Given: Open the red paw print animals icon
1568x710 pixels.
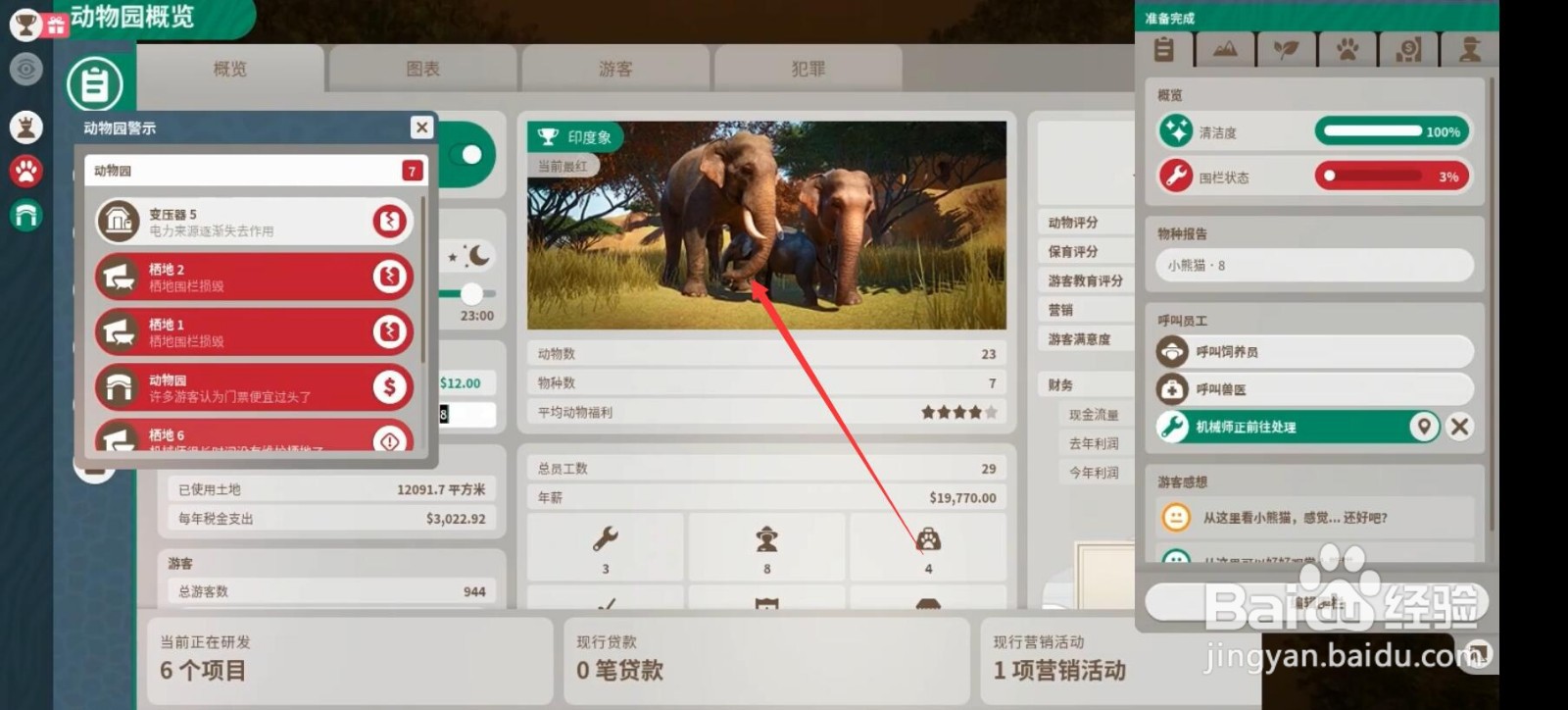Looking at the screenshot, I should tap(26, 171).
